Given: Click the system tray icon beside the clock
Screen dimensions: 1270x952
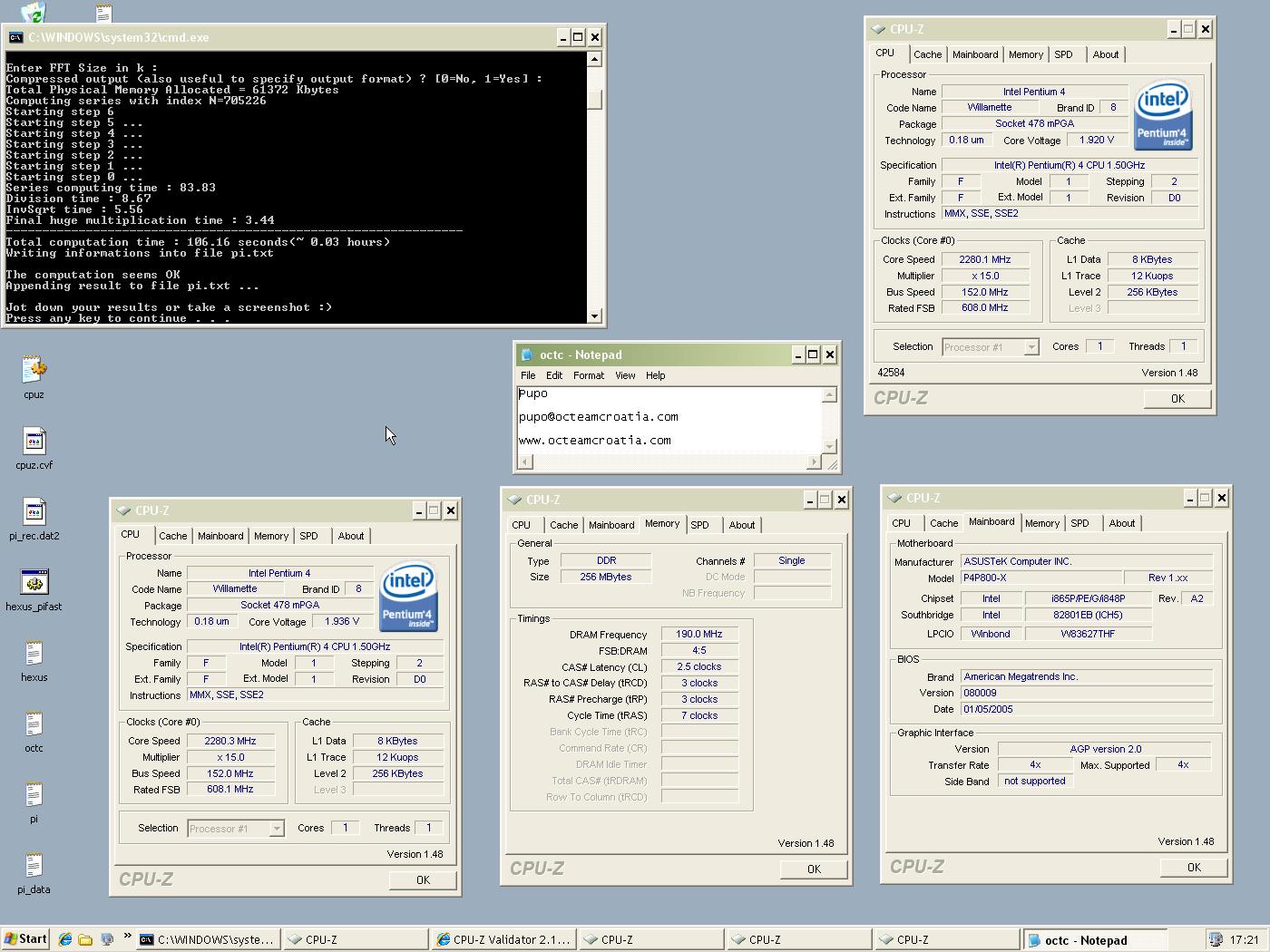Looking at the screenshot, I should 1216,940.
